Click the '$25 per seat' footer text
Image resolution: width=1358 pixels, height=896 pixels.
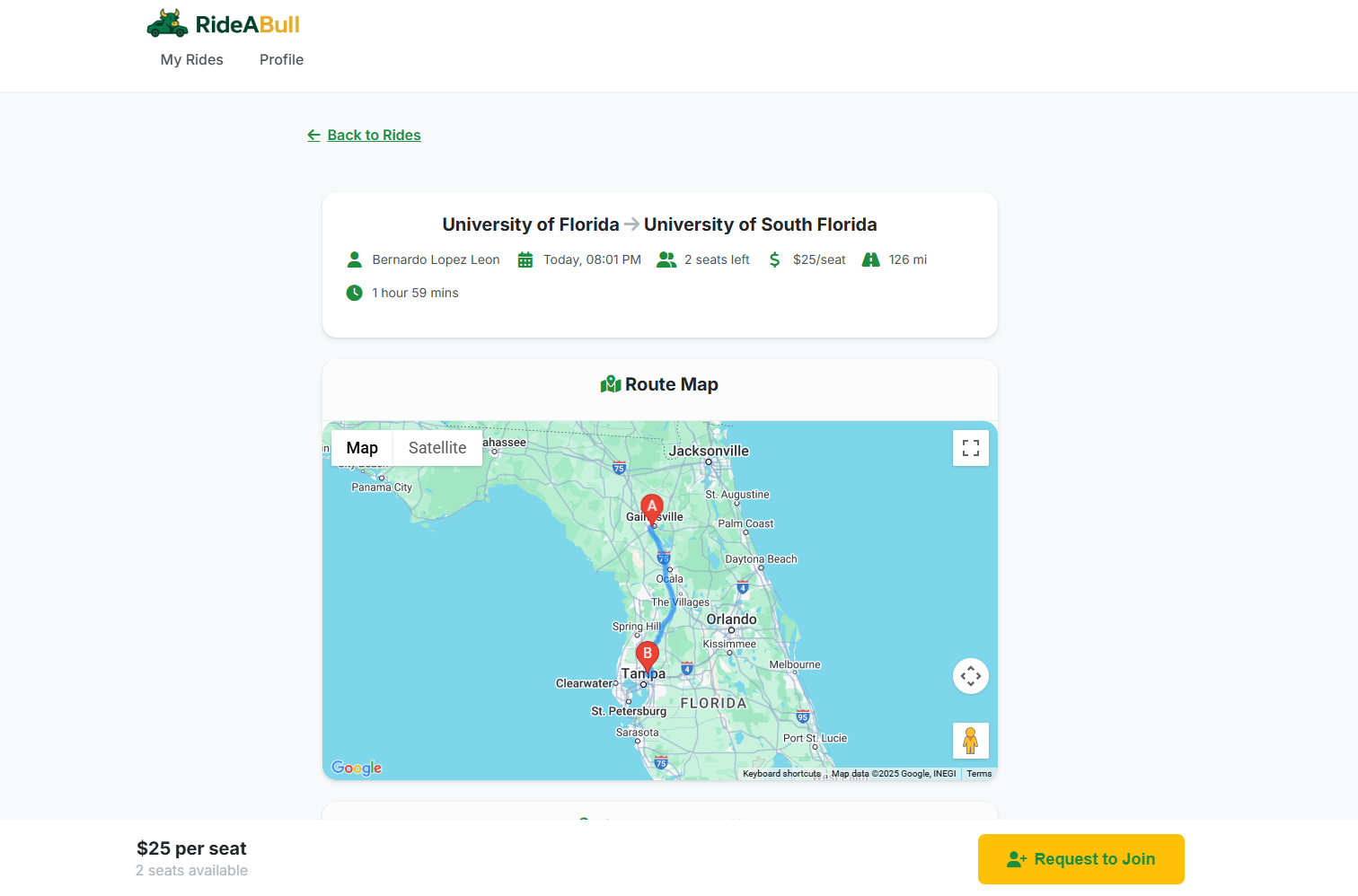tap(191, 848)
